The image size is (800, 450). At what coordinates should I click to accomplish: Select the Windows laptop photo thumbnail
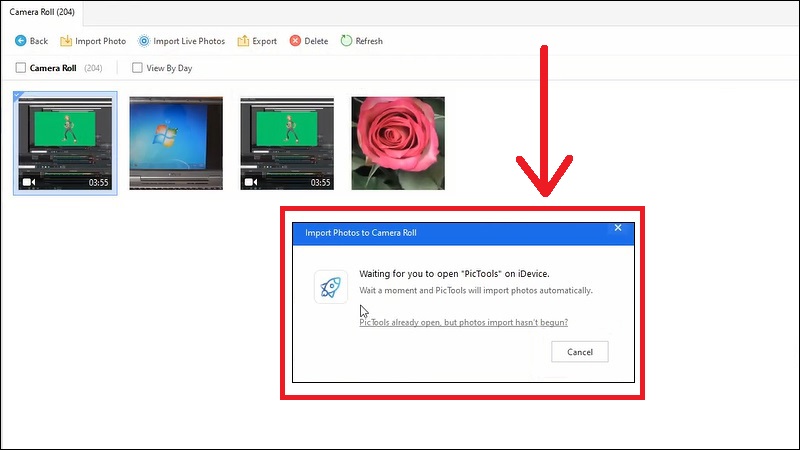176,143
